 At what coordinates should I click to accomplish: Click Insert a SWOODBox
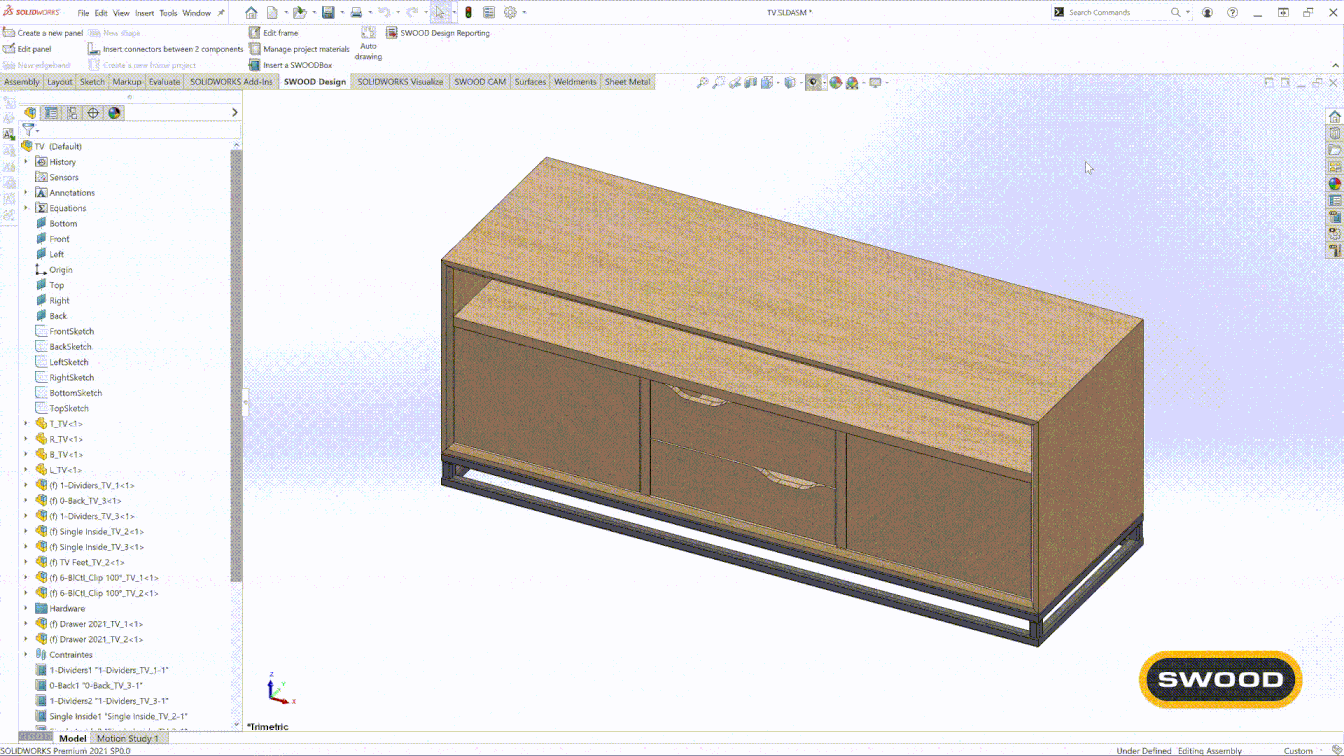tap(290, 65)
